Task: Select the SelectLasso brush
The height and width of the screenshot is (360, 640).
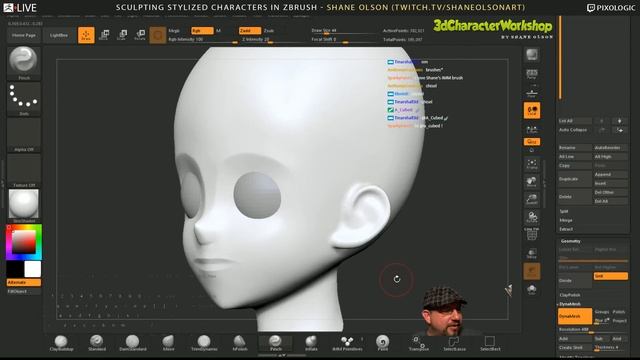Action: 454,343
